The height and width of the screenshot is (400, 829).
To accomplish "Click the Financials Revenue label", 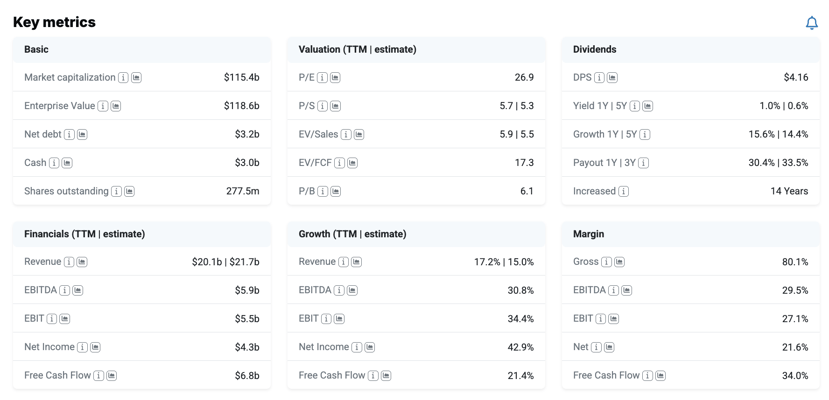I will tap(43, 262).
